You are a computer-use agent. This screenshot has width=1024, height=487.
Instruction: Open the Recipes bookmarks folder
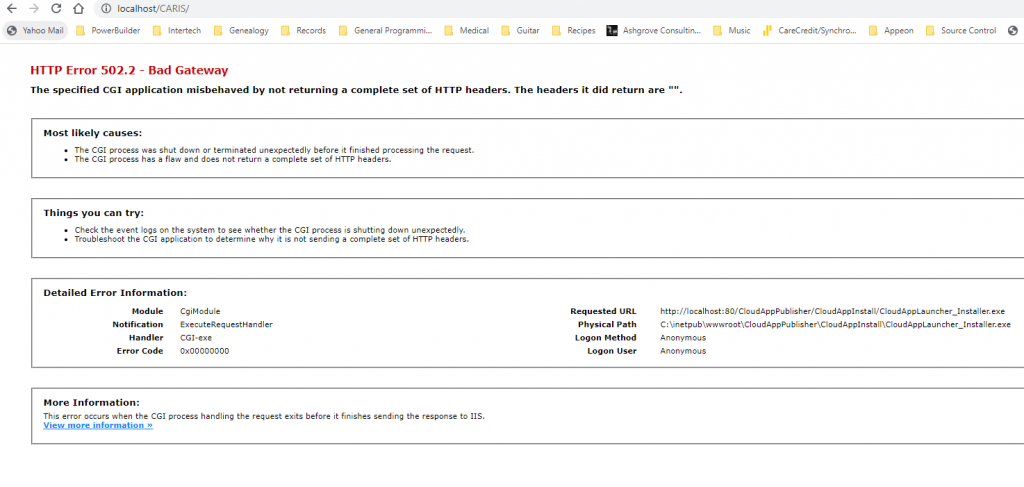(x=573, y=30)
